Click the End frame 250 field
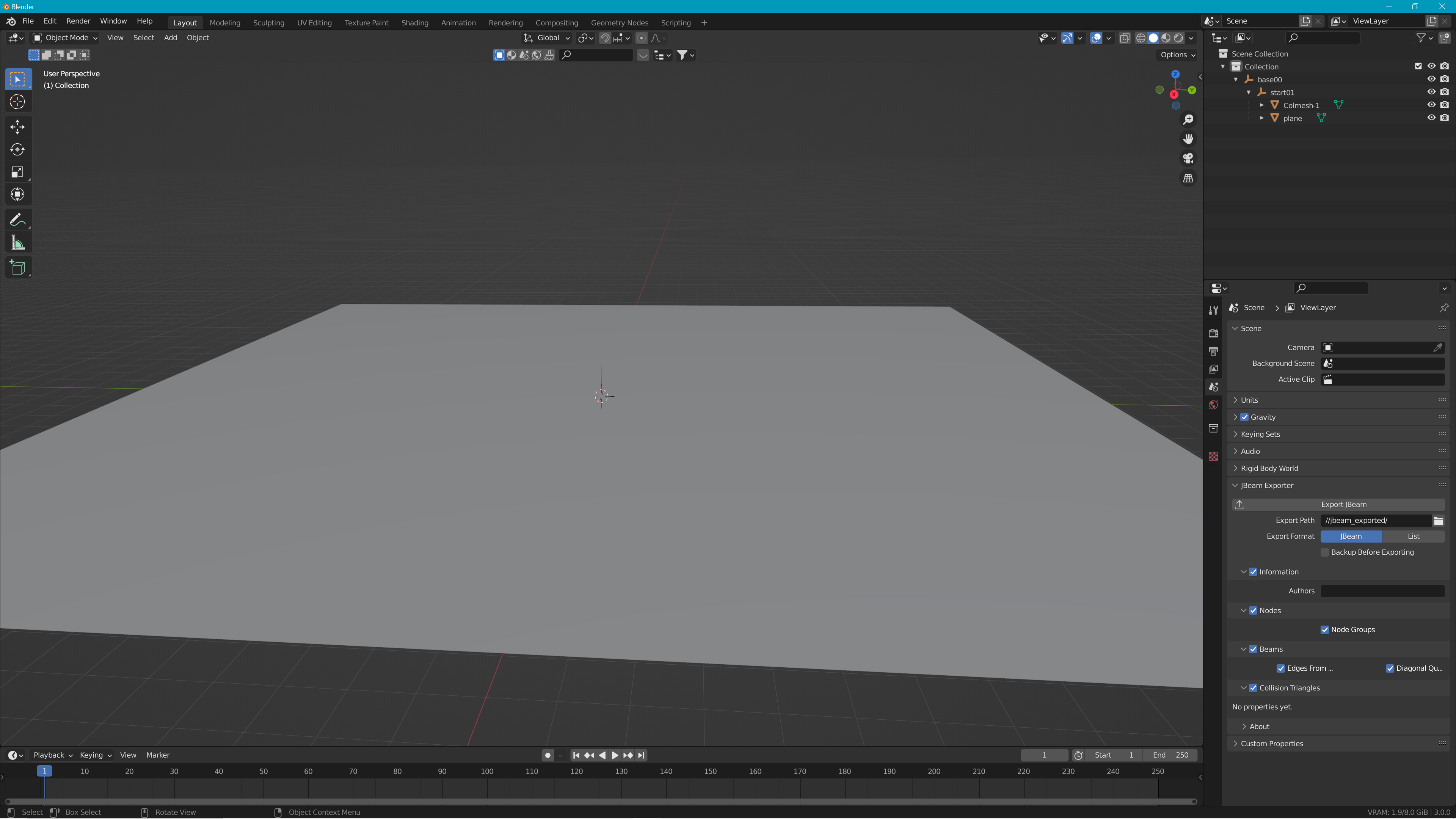This screenshot has width=1456, height=819. 1170,755
